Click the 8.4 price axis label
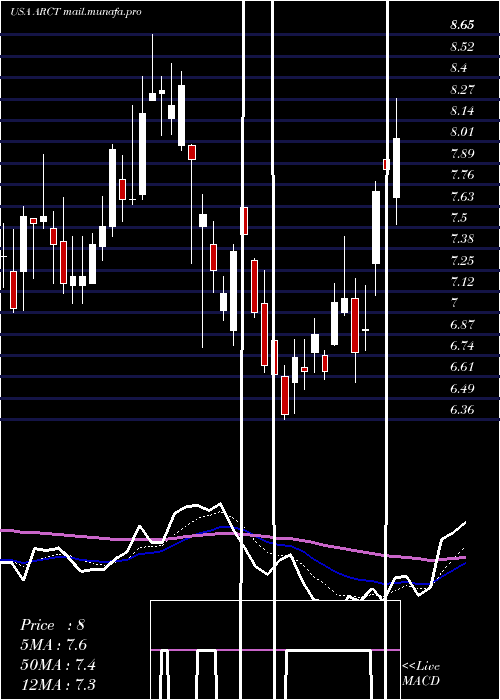Screen dimensions: 500x700 pos(459,68)
